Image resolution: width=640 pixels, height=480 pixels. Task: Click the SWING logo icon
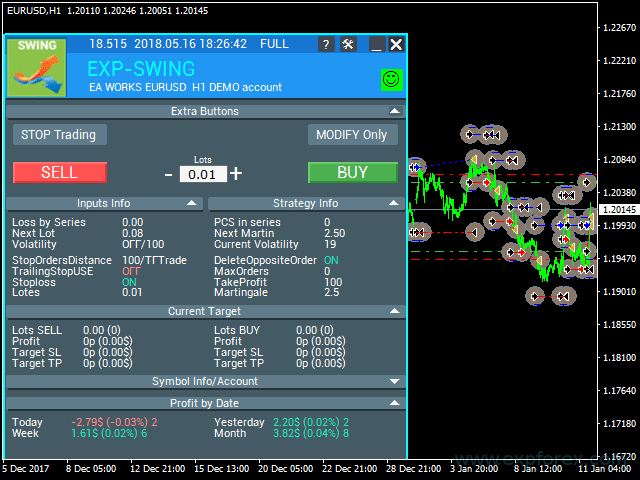tap(37, 68)
